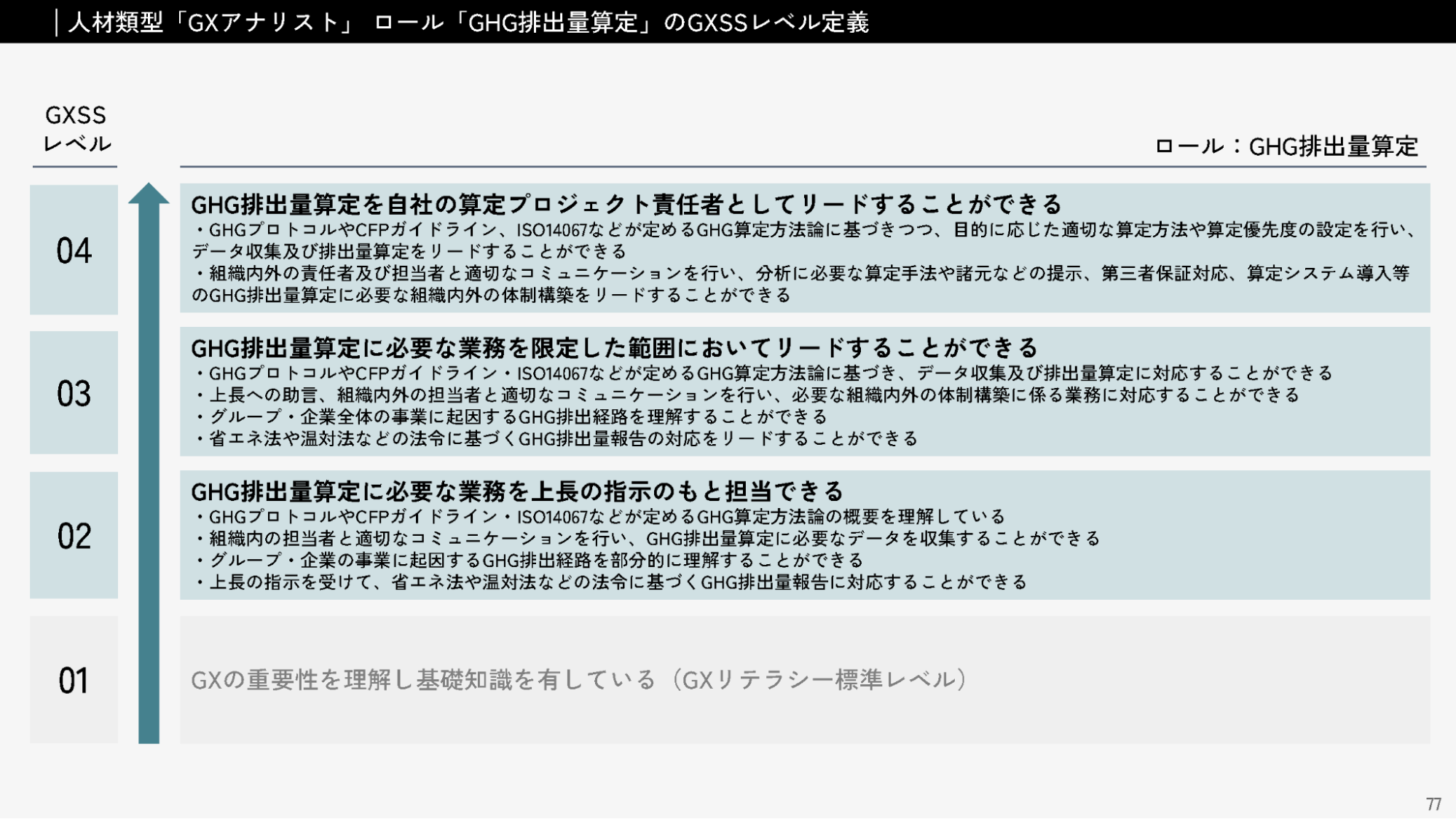Click the teal arrow vertical shaft
This screenshot has height=819, width=1456.
pos(149,473)
